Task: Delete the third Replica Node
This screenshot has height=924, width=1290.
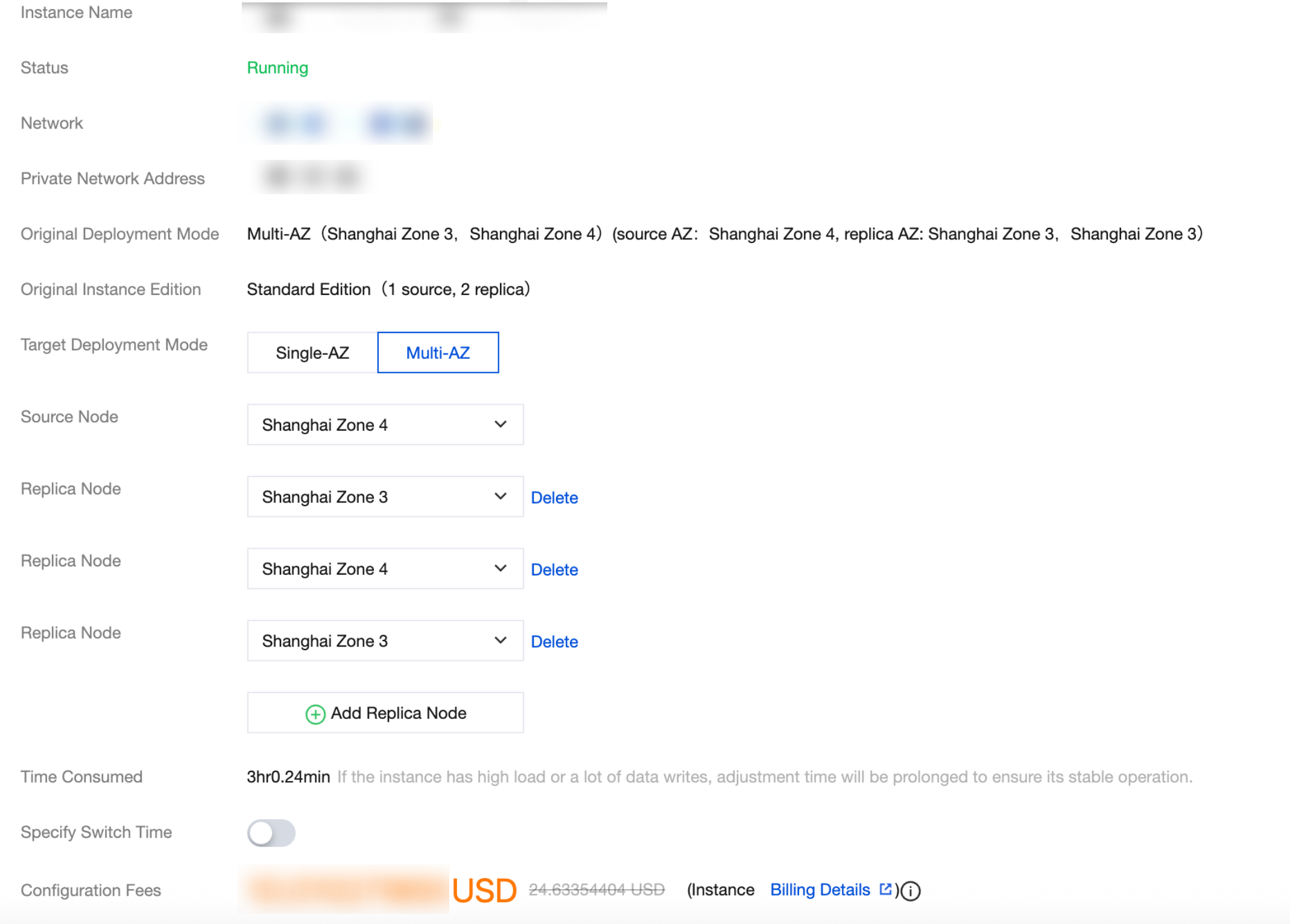Action: (554, 642)
